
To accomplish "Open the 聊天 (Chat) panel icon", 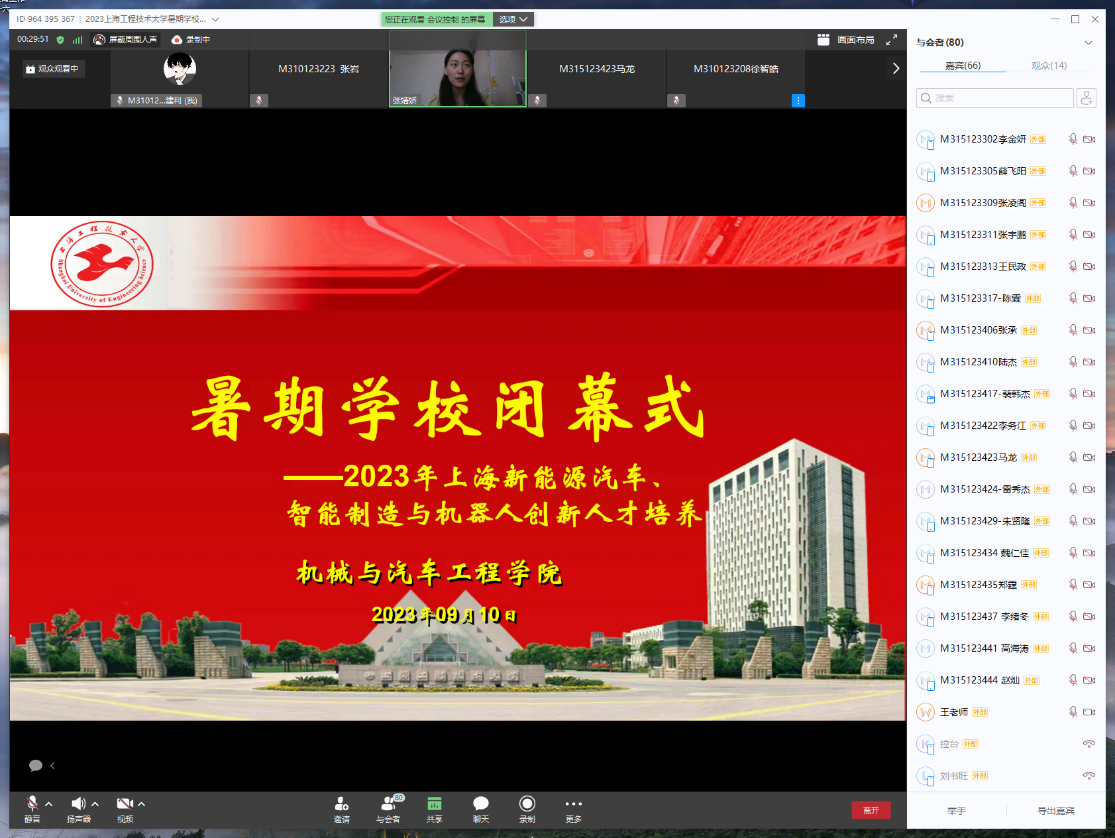I will point(480,805).
